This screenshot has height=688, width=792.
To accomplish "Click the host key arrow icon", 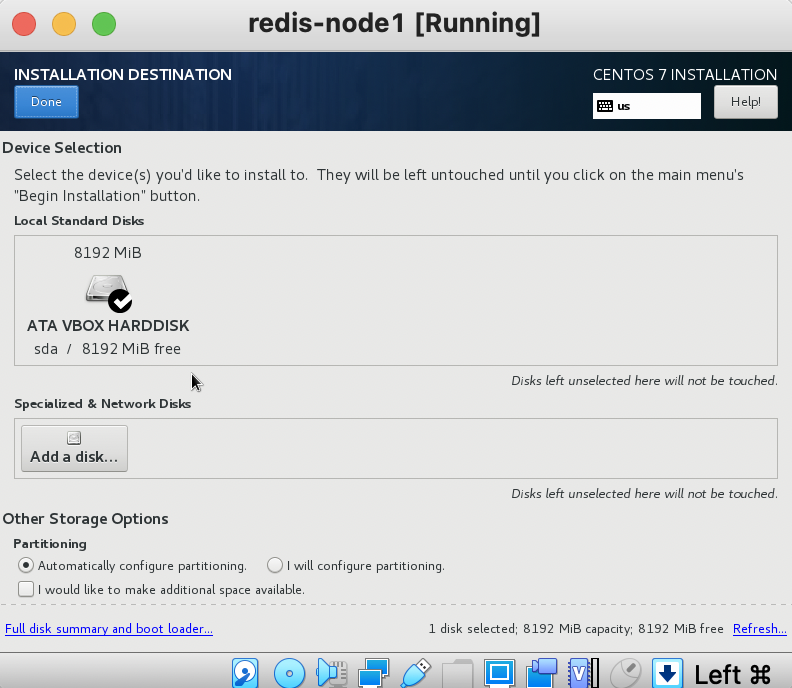I will tap(667, 673).
